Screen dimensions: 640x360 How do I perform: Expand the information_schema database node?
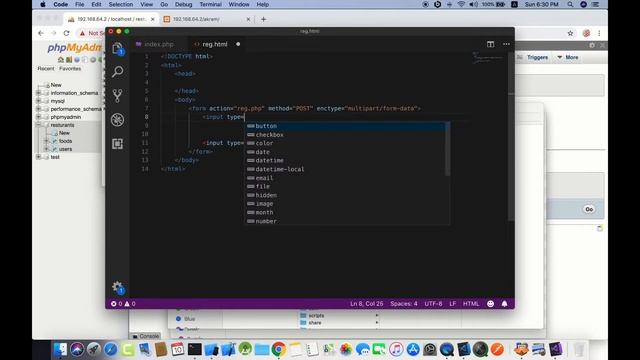point(38,93)
